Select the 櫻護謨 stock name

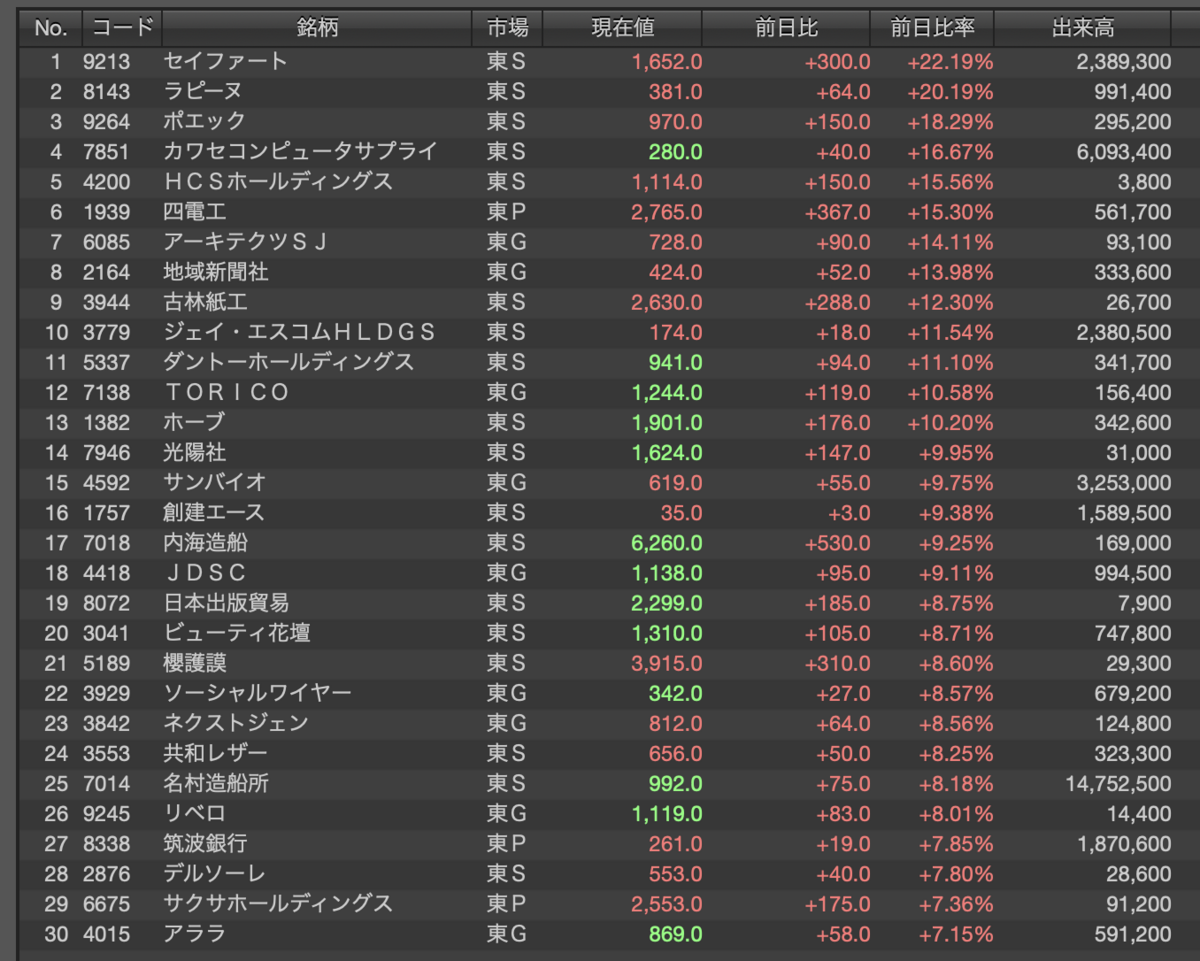[195, 663]
